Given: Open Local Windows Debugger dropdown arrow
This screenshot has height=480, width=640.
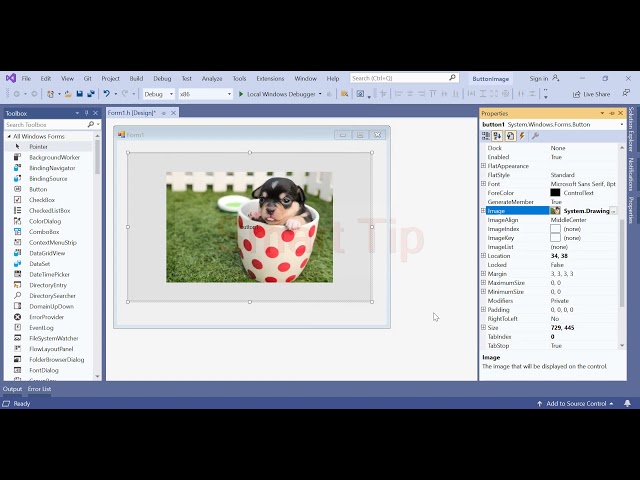Looking at the screenshot, I should (x=320, y=94).
